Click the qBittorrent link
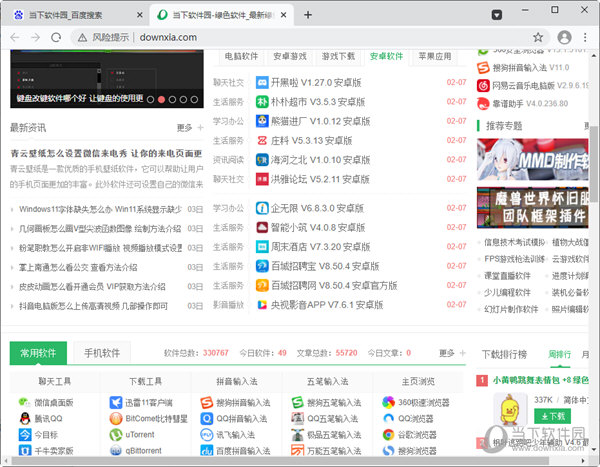600x467 pixels. click(143, 451)
